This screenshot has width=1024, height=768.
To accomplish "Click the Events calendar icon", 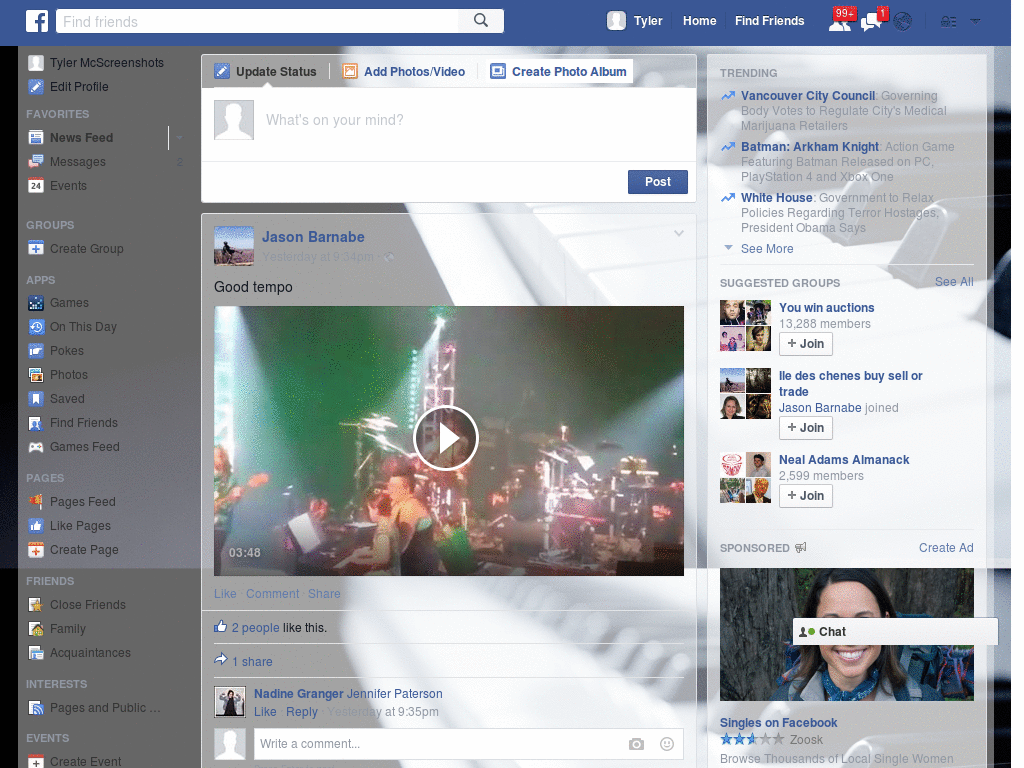I will pyautogui.click(x=36, y=185).
